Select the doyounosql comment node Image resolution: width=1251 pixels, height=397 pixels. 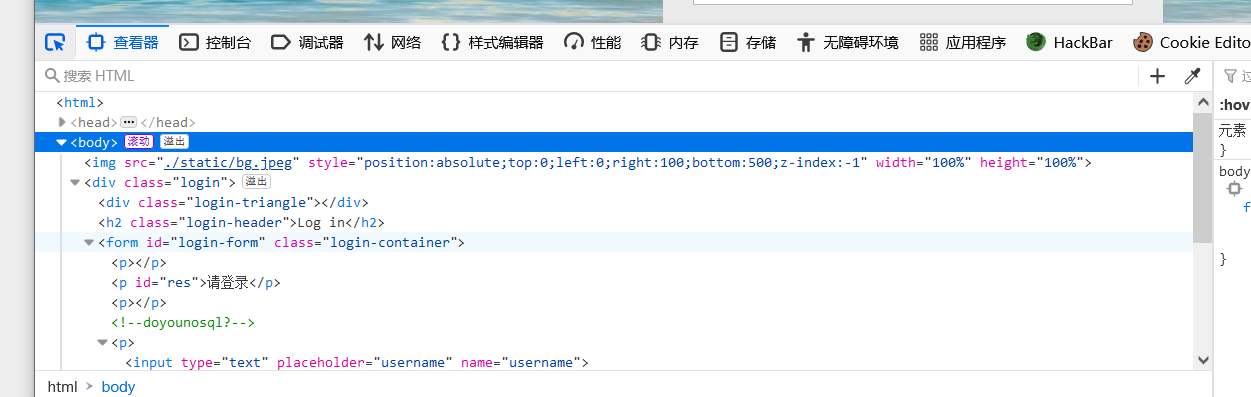pos(183,322)
